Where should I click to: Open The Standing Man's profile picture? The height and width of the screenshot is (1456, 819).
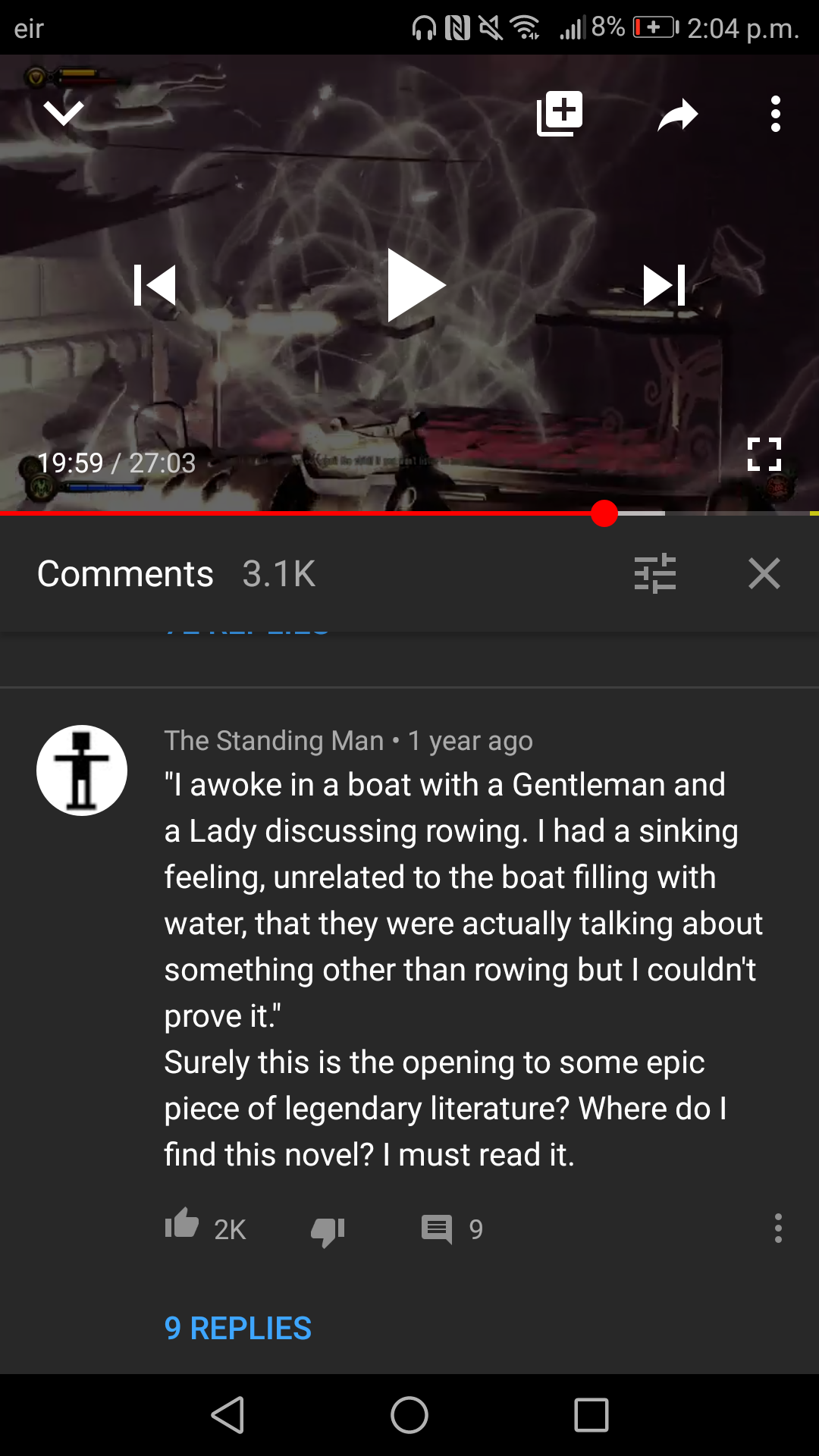82,770
